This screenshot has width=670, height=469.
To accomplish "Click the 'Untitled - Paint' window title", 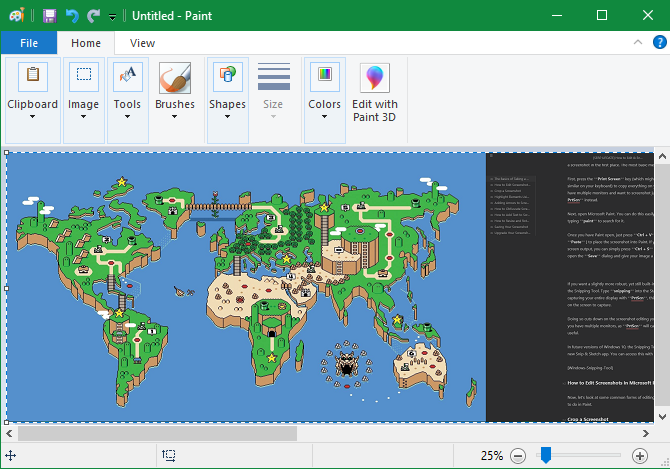I will (172, 16).
